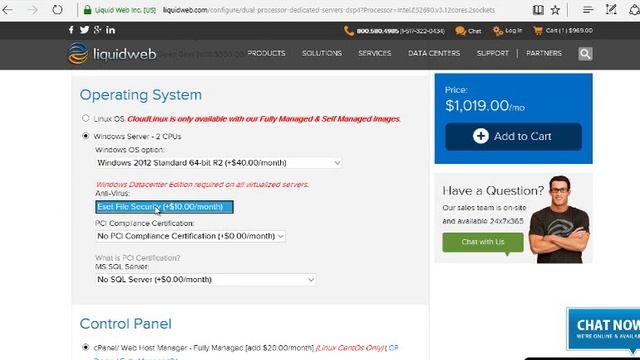640x360 pixels.
Task: Open the Anti-Virus Eset File Security dropdown
Action: [x=164, y=207]
